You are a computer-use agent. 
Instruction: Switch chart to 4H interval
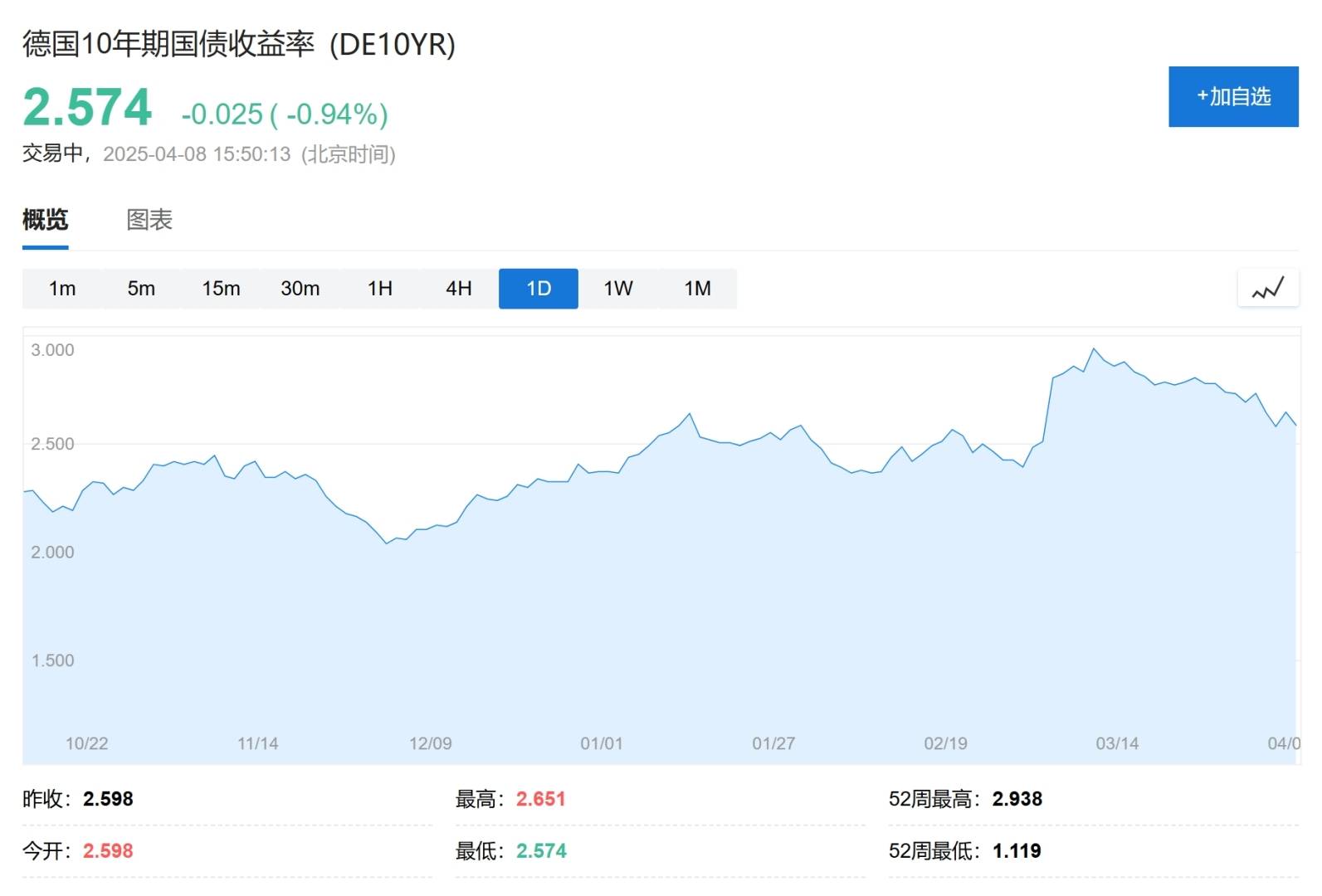pyautogui.click(x=459, y=289)
